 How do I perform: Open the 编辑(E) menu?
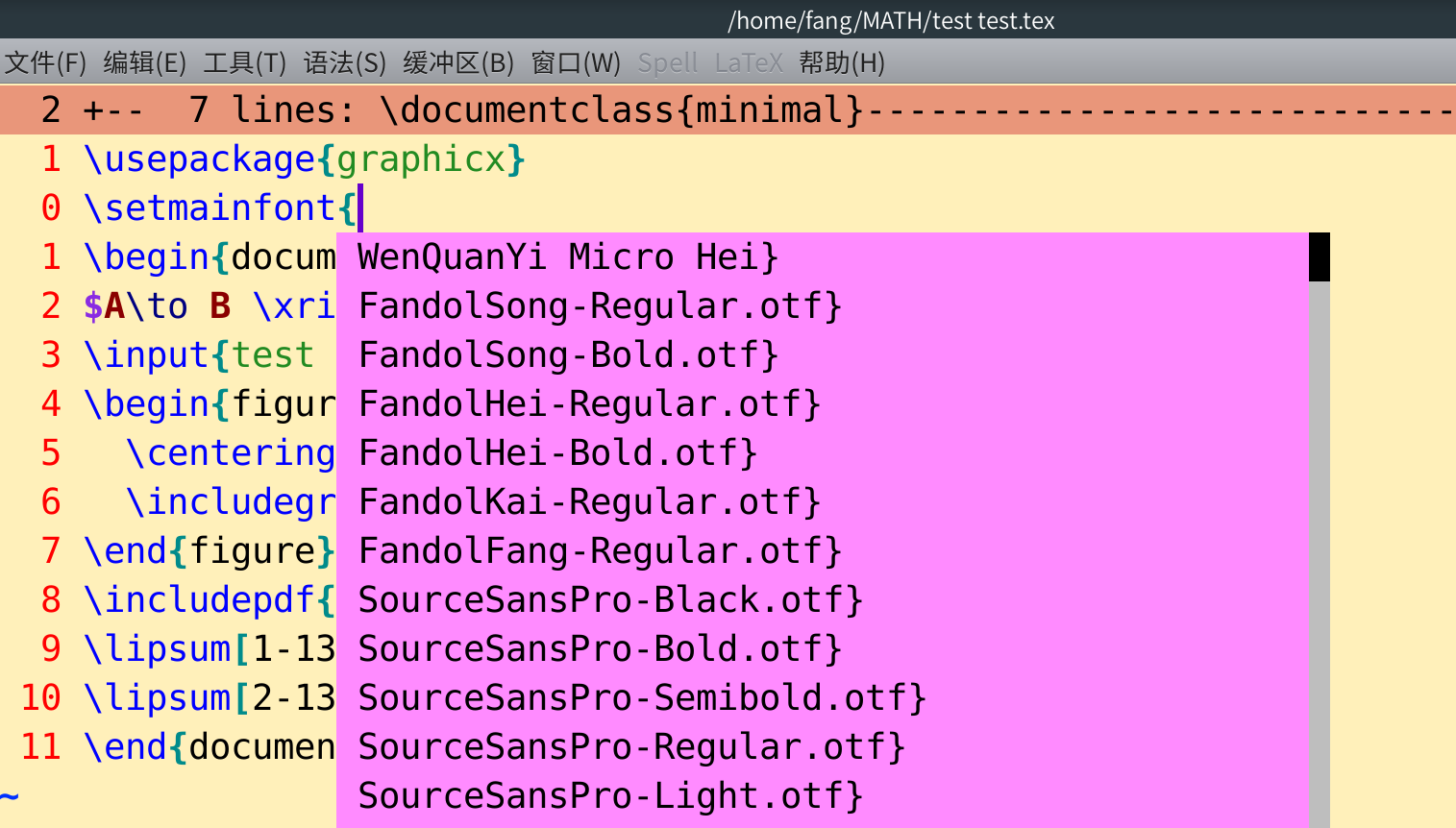(x=144, y=63)
